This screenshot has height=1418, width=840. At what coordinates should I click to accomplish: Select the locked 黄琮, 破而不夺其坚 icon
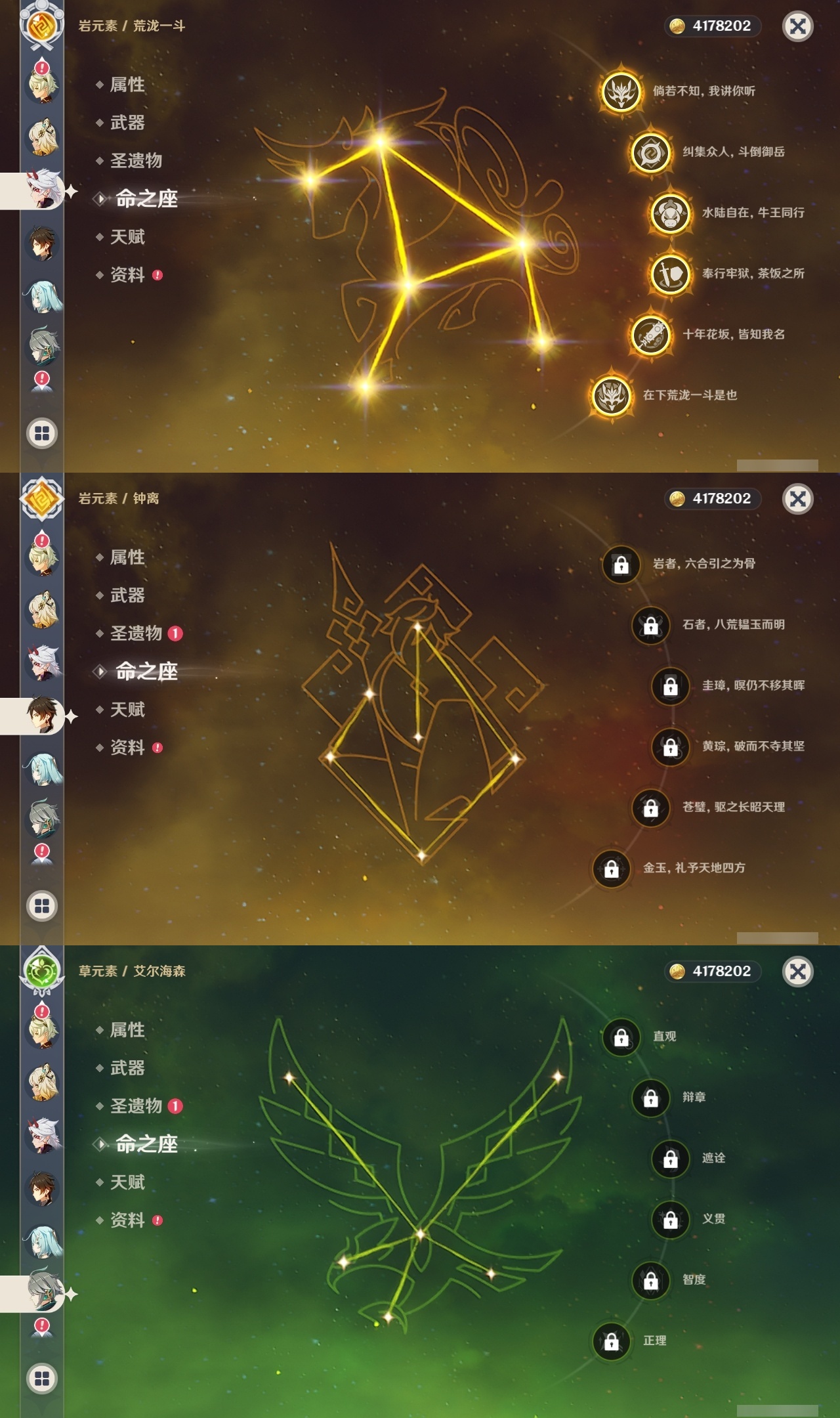click(x=670, y=746)
